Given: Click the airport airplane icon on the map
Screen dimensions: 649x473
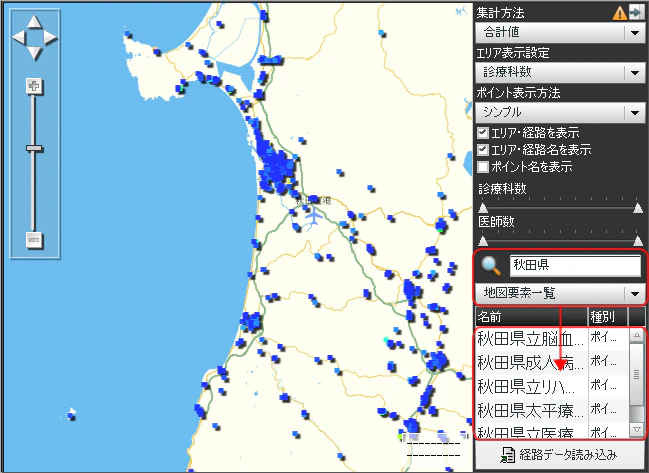Looking at the screenshot, I should (x=314, y=216).
